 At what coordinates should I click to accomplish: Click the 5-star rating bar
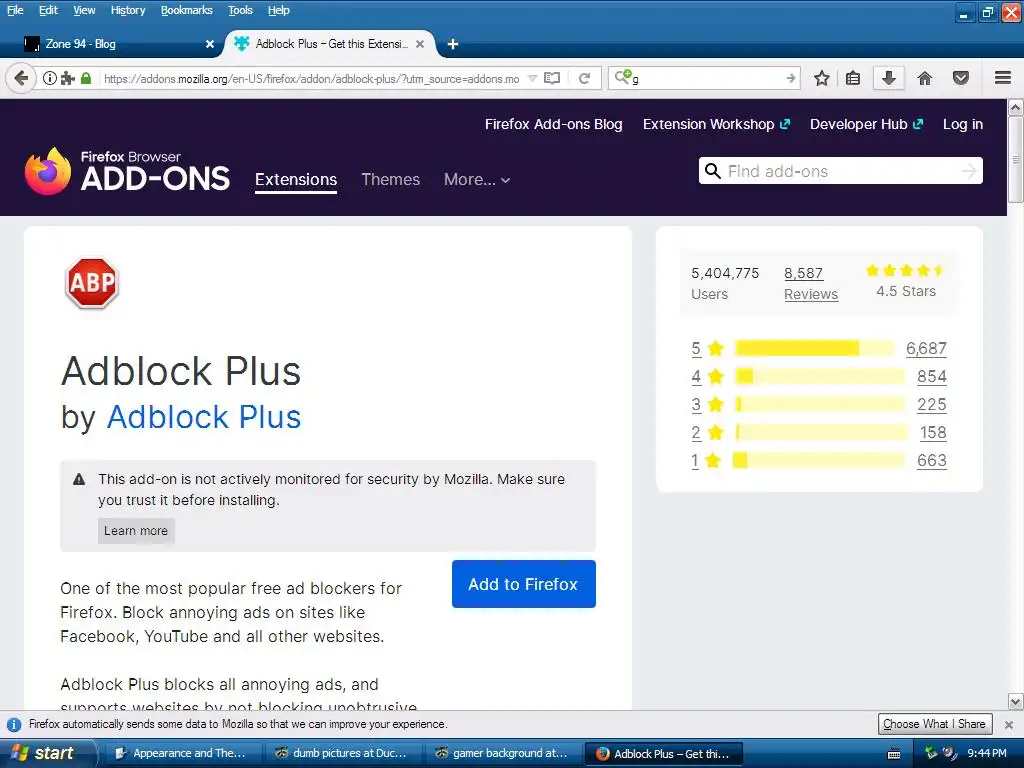814,348
